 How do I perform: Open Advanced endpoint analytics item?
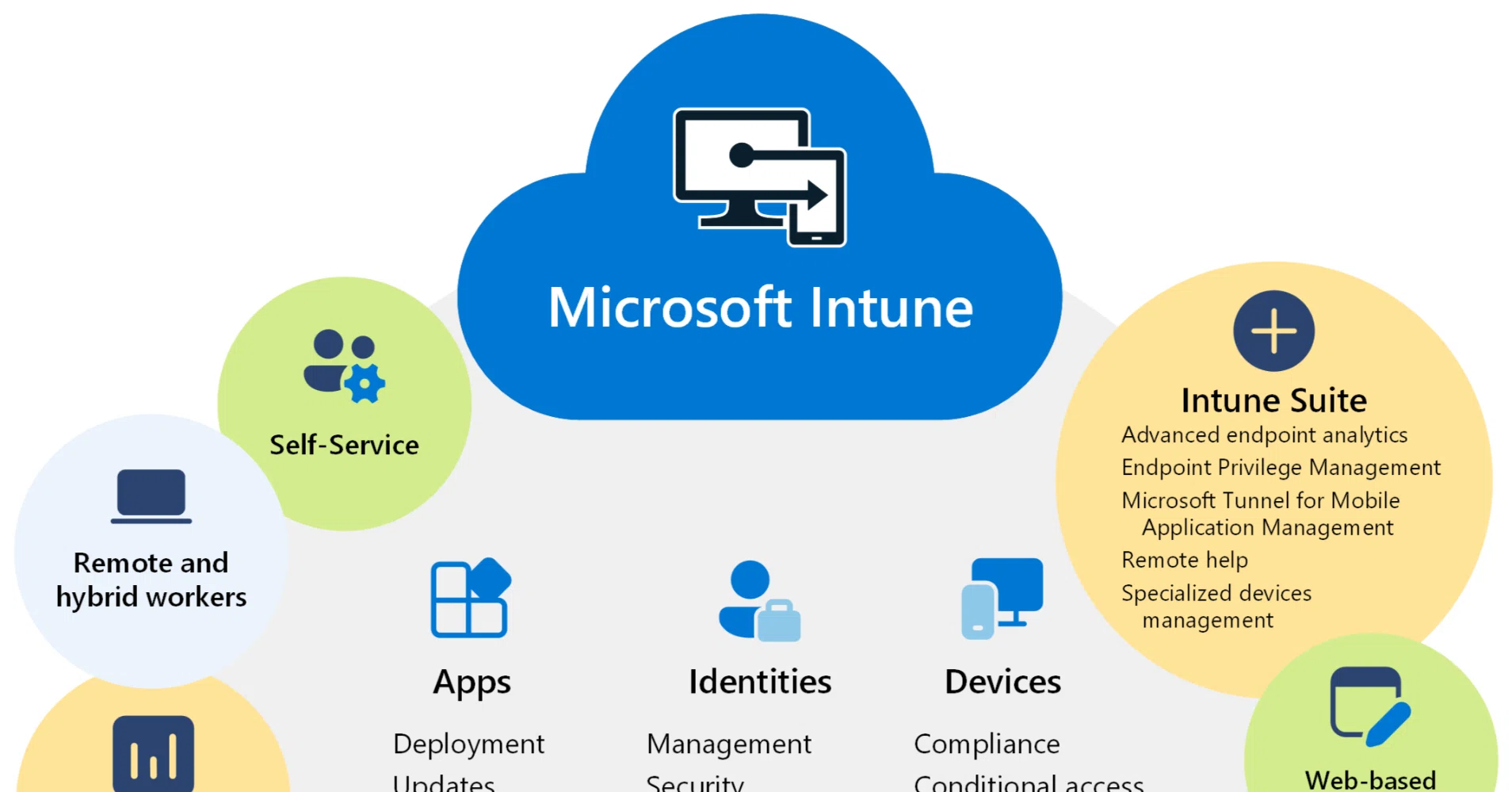[1264, 434]
